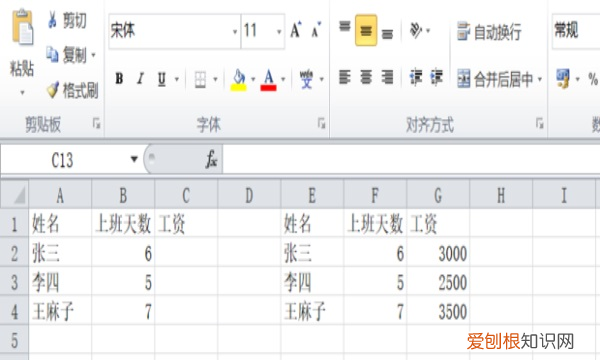Align text right icon
Image resolution: width=600 pixels, height=360 pixels.
[x=387, y=77]
